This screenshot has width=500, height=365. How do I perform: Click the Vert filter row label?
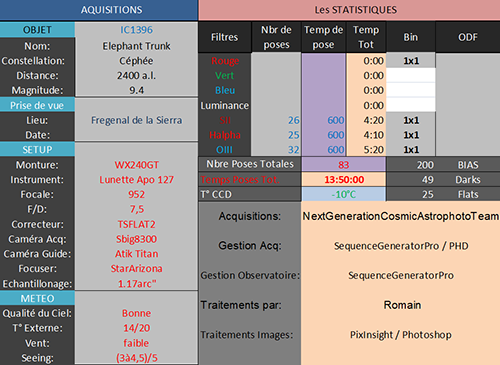click(x=225, y=76)
